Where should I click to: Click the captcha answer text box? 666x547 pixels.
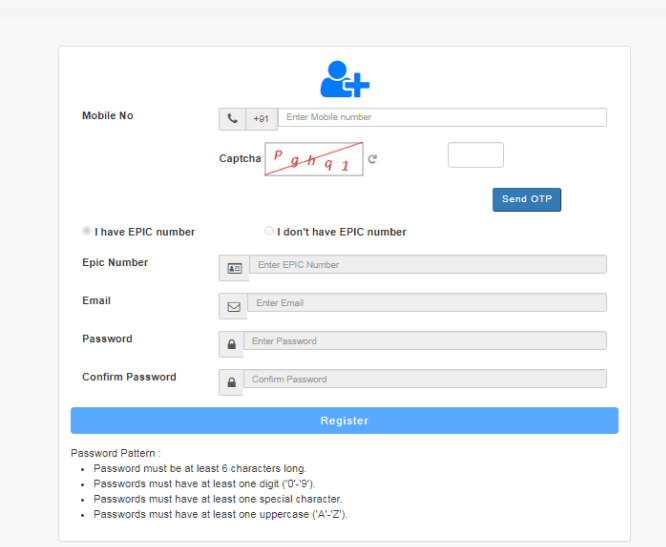click(475, 155)
